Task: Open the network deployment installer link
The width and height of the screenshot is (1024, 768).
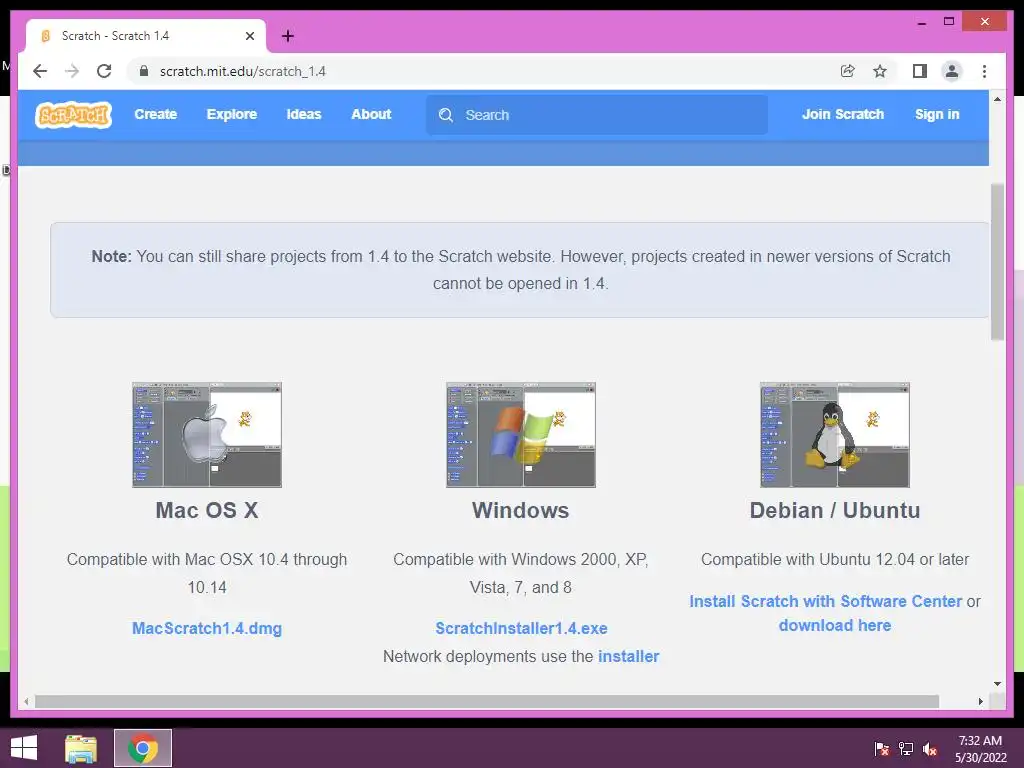Action: (628, 656)
